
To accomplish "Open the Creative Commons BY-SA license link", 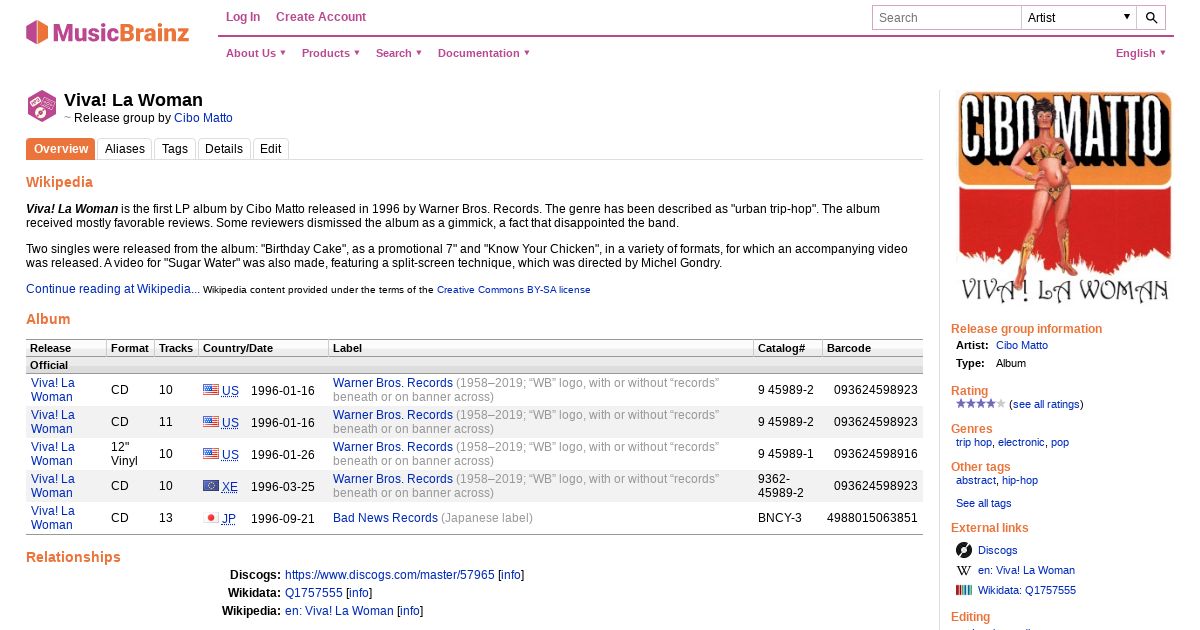I will [x=514, y=290].
